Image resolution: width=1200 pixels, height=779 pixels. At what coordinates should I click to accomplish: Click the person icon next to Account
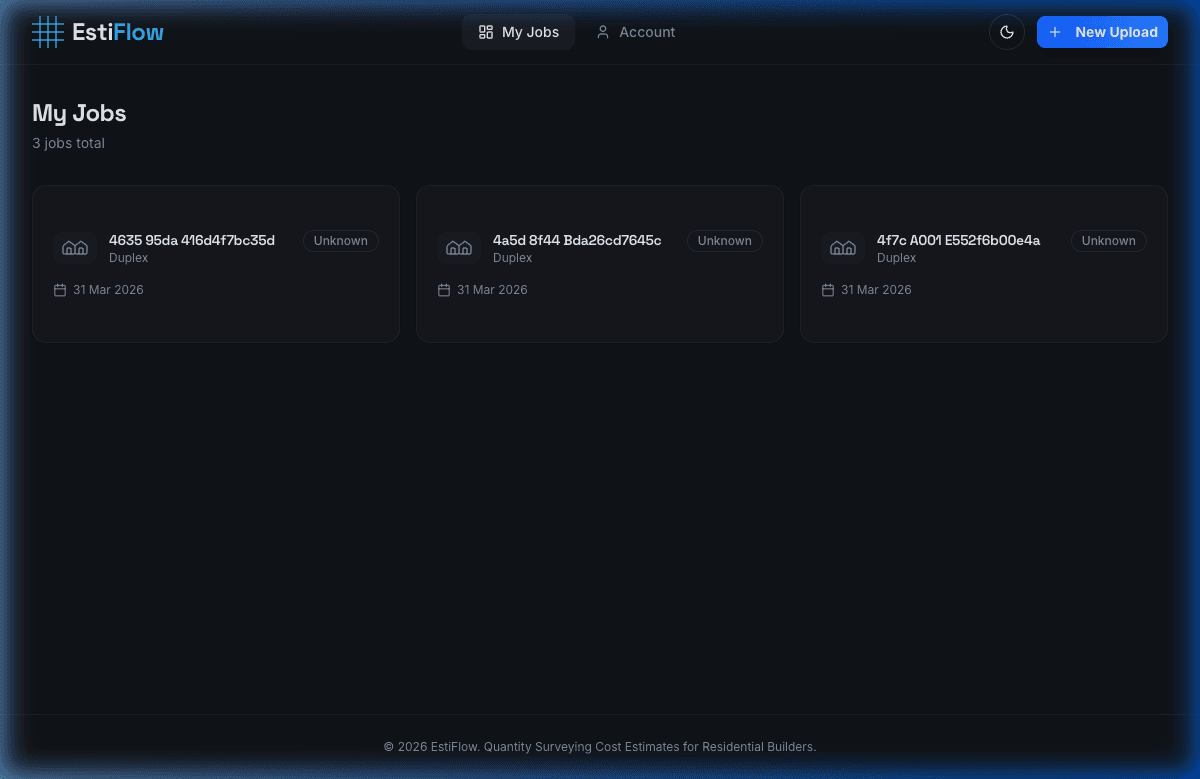pyautogui.click(x=602, y=32)
